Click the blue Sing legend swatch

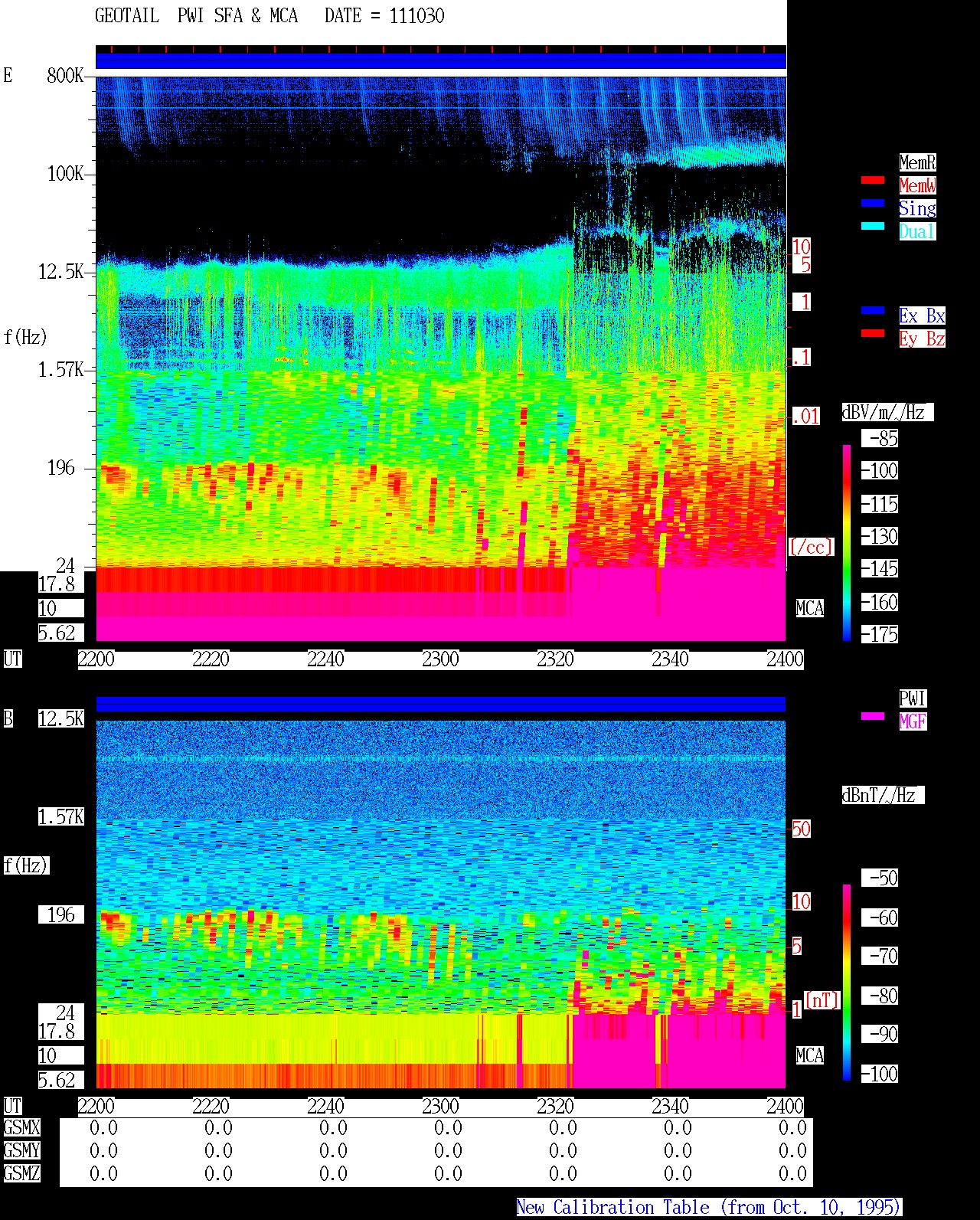[873, 203]
